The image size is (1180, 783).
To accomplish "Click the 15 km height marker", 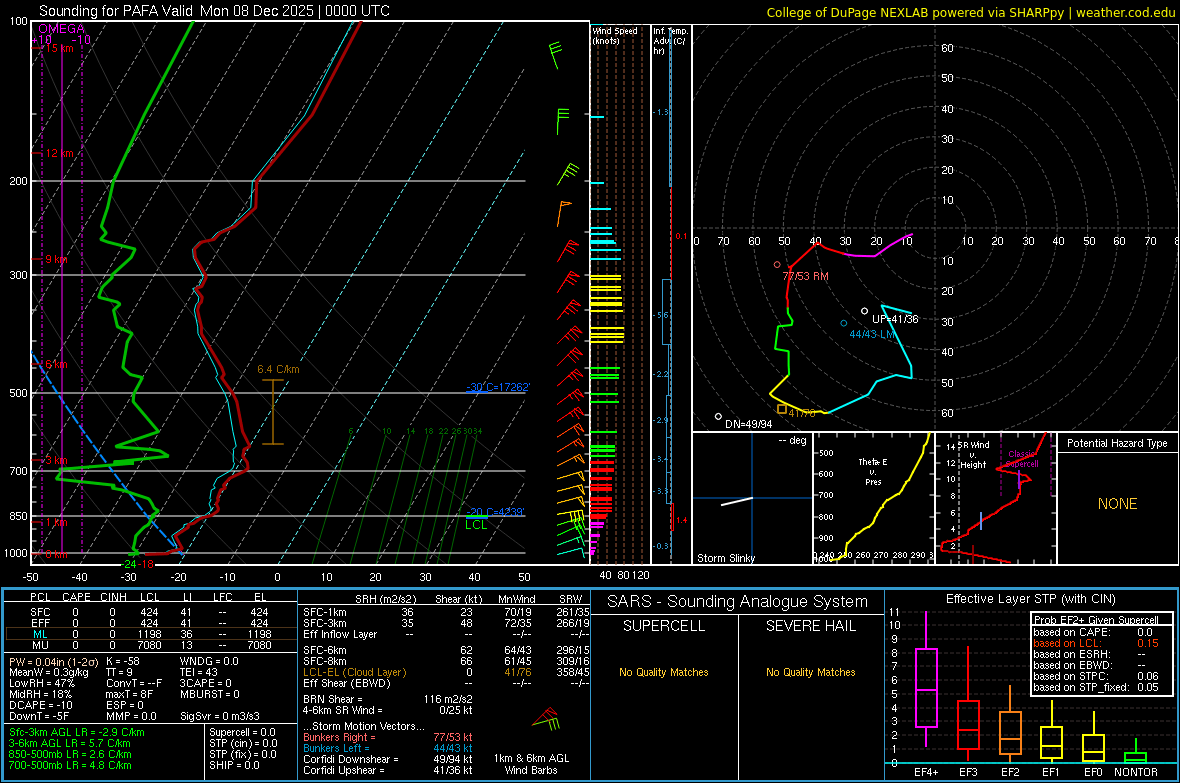I will 60,48.
